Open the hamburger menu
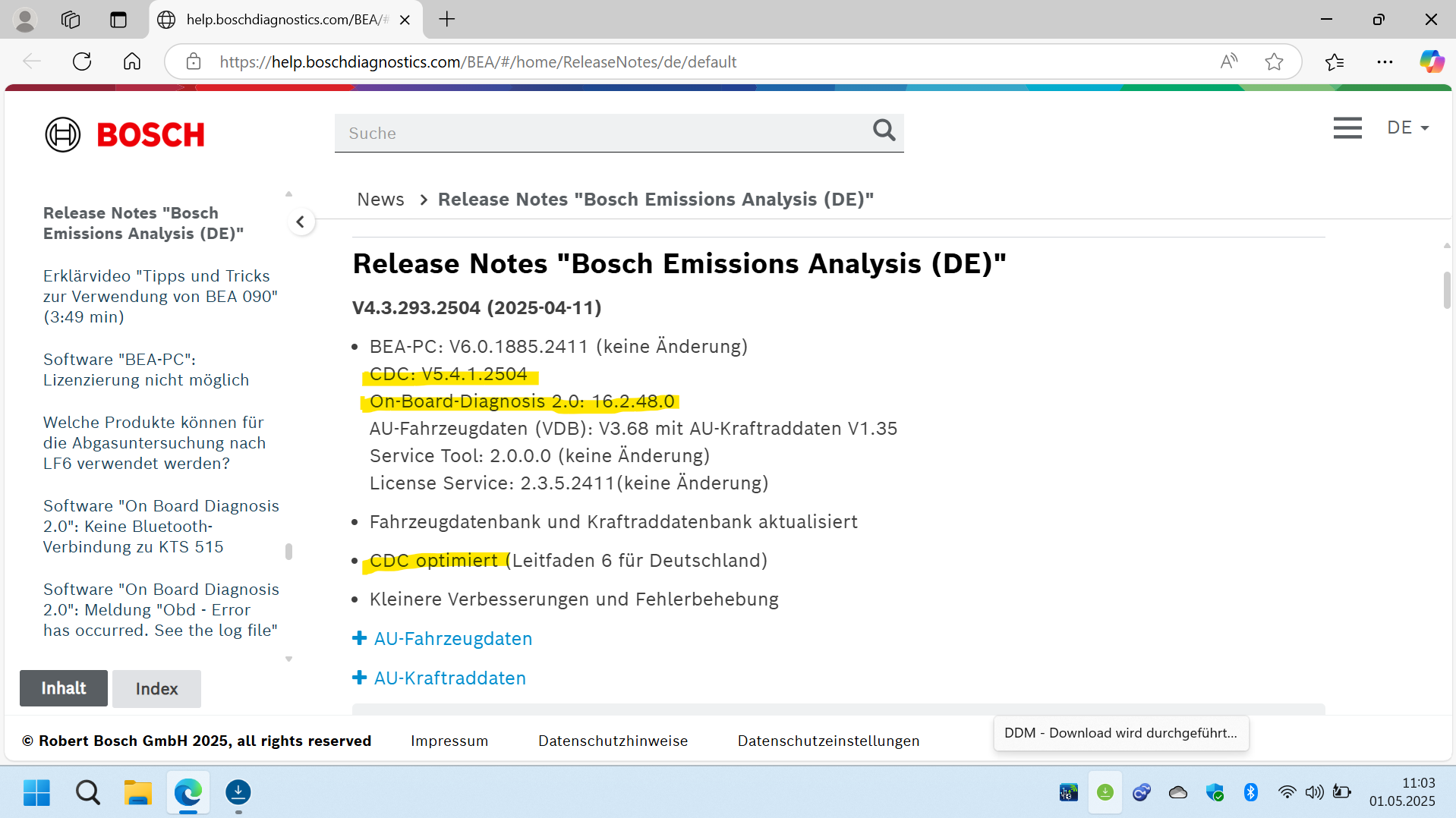Viewport: 1456px width, 818px height. (x=1347, y=127)
